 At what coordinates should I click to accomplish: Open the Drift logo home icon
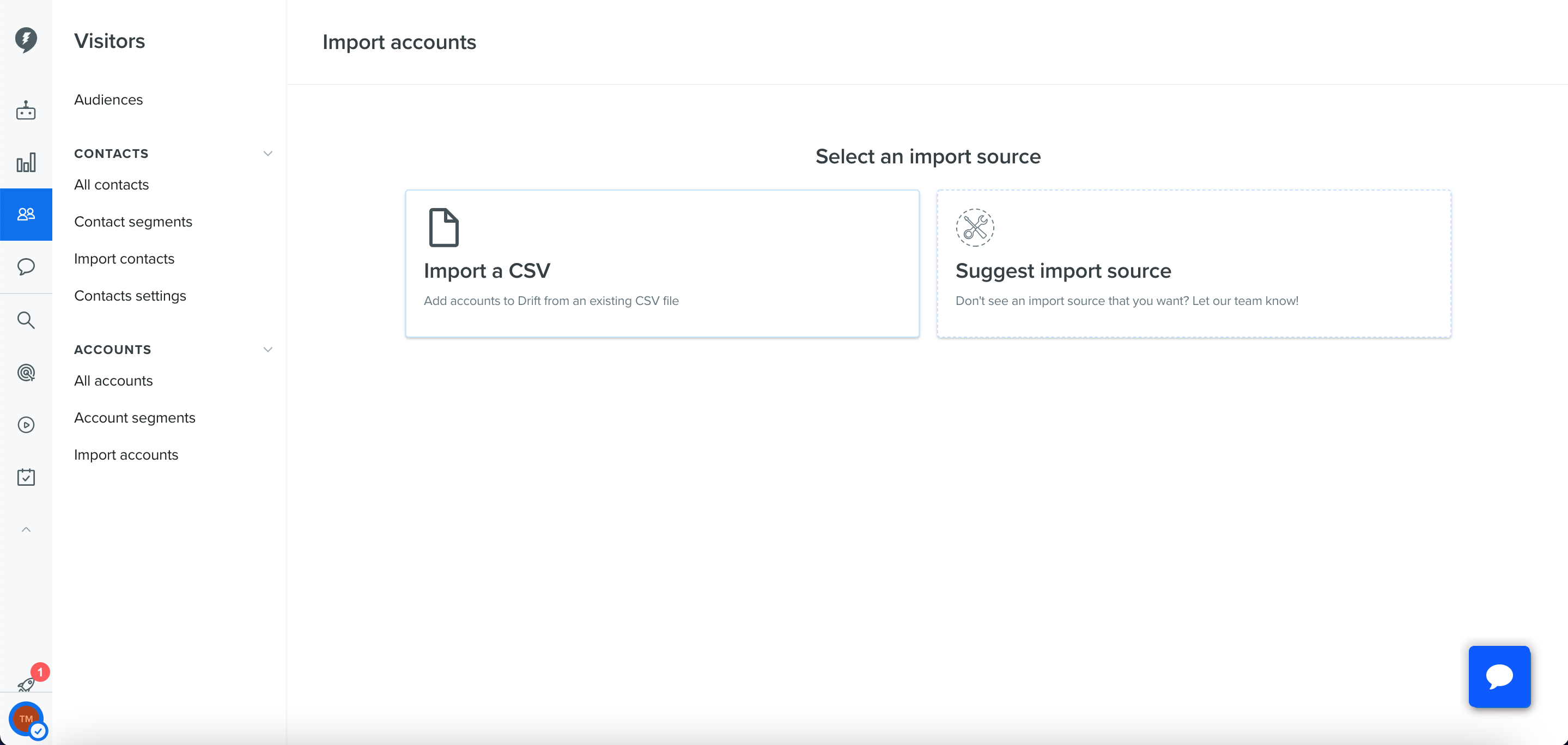[26, 40]
